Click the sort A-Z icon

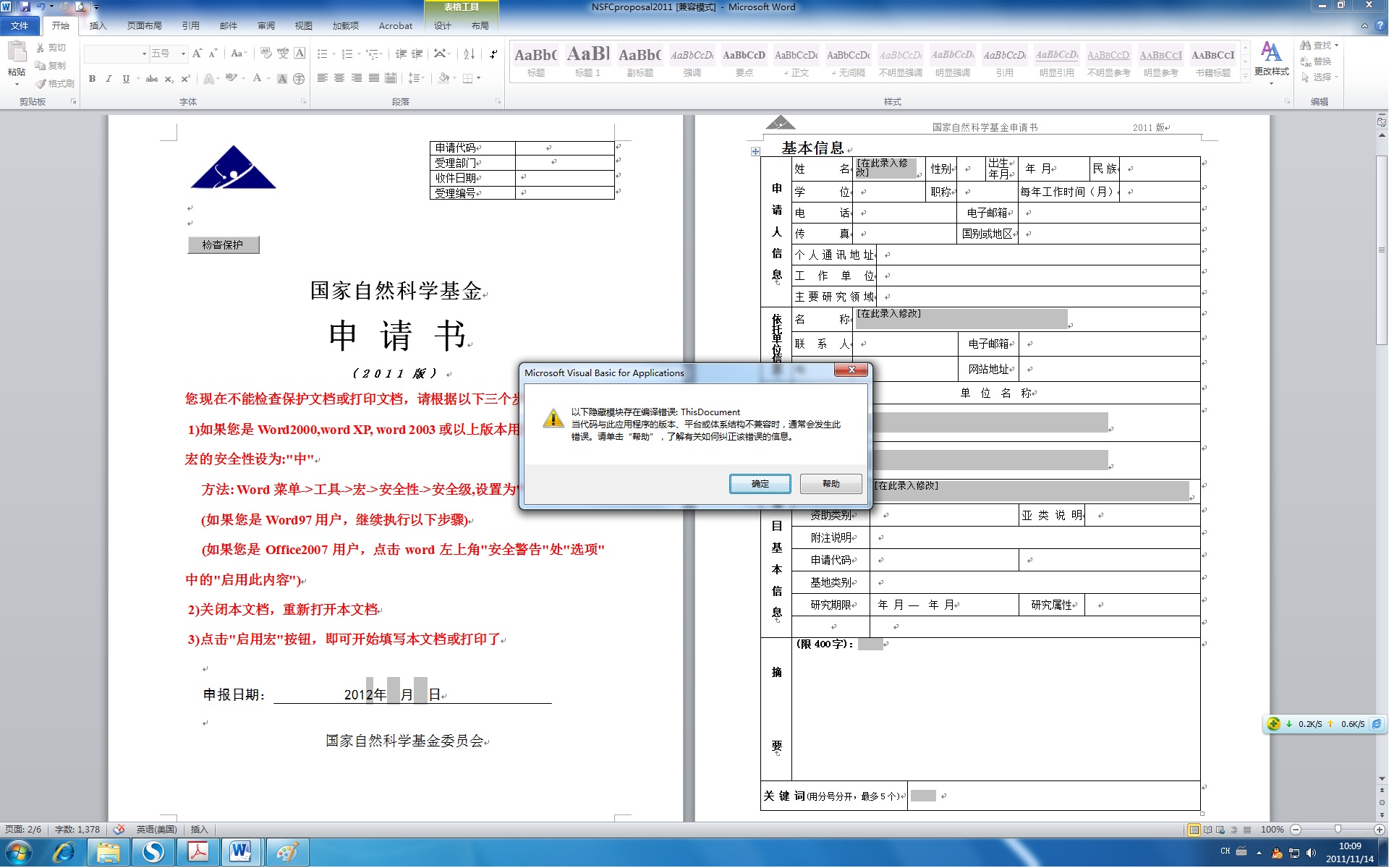point(469,54)
